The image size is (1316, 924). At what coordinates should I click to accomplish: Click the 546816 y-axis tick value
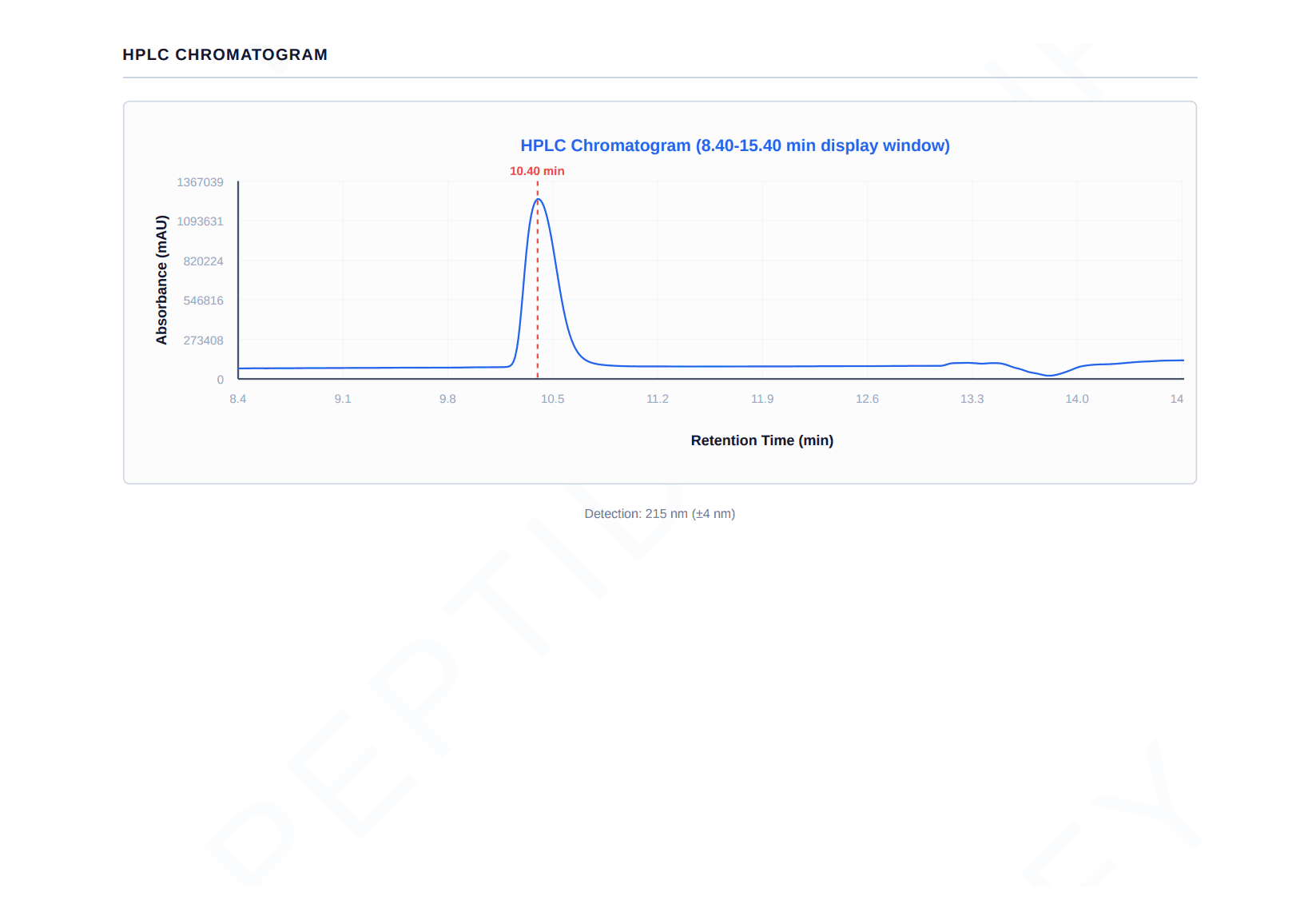tap(203, 301)
